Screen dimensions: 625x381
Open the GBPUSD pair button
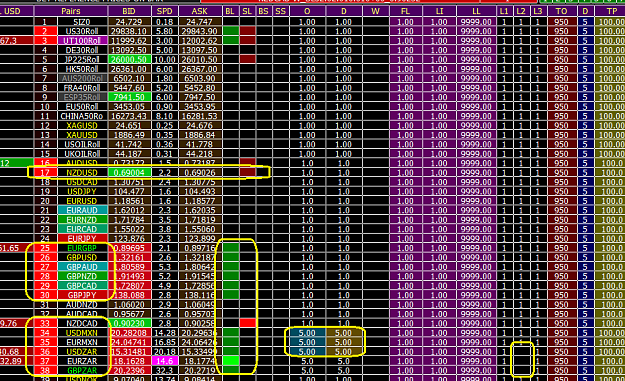(x=82, y=257)
